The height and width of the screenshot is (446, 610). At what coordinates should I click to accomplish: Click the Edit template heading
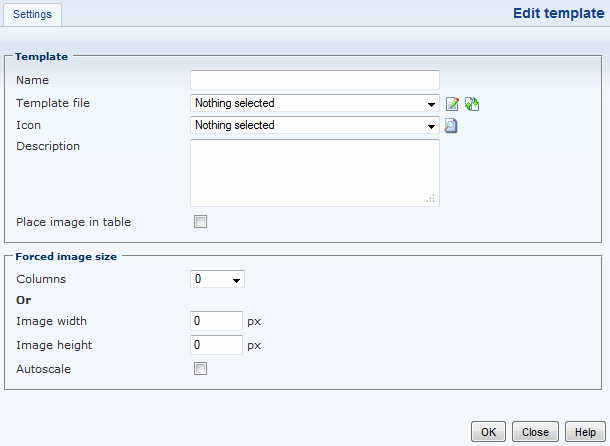coord(557,14)
